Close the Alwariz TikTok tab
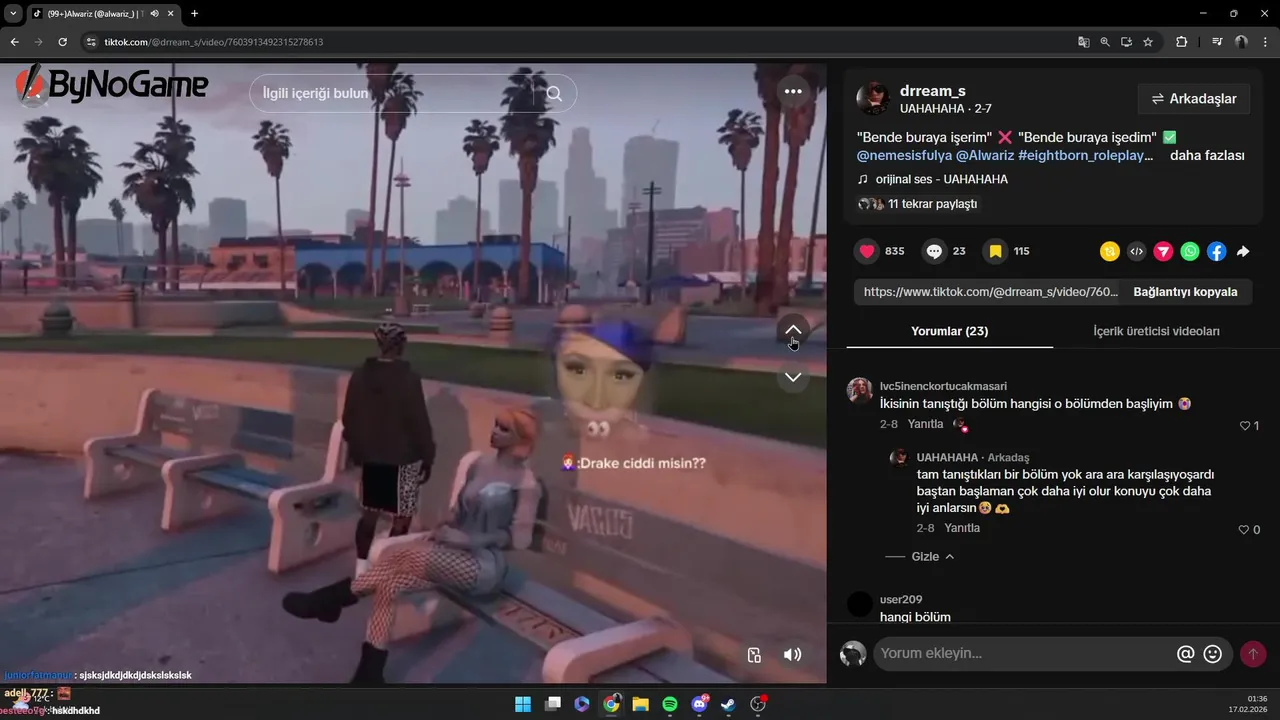The image size is (1280, 720). [171, 14]
